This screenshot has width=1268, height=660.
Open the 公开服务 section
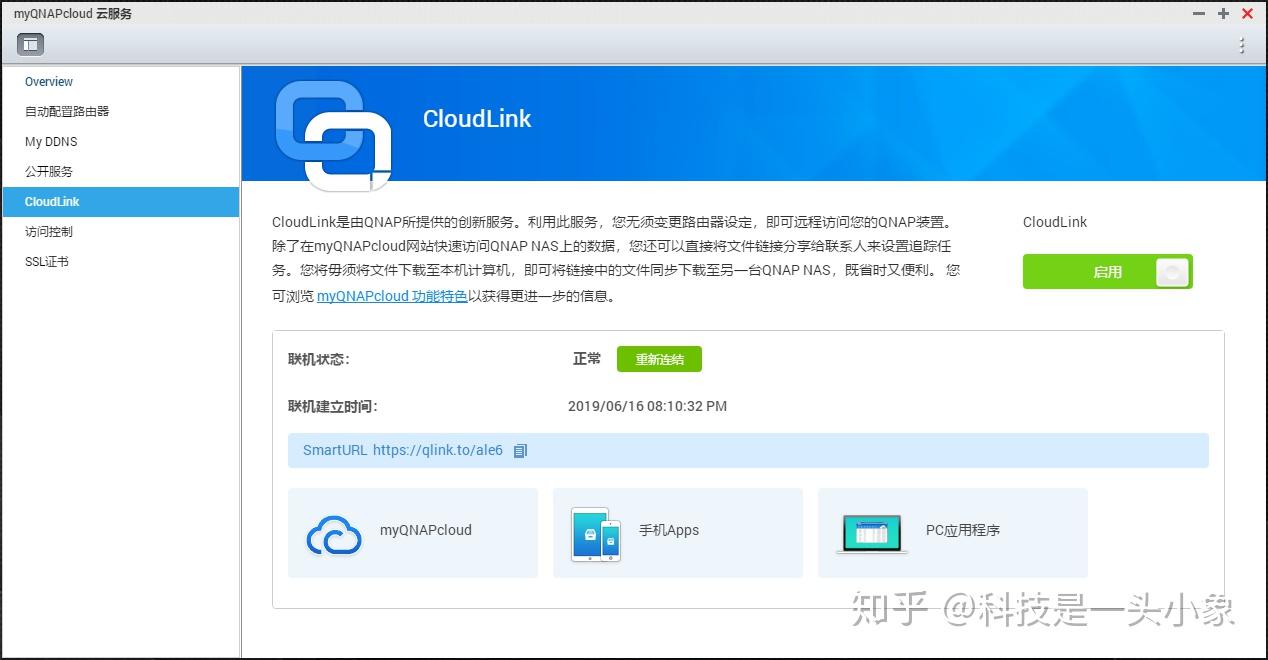49,172
